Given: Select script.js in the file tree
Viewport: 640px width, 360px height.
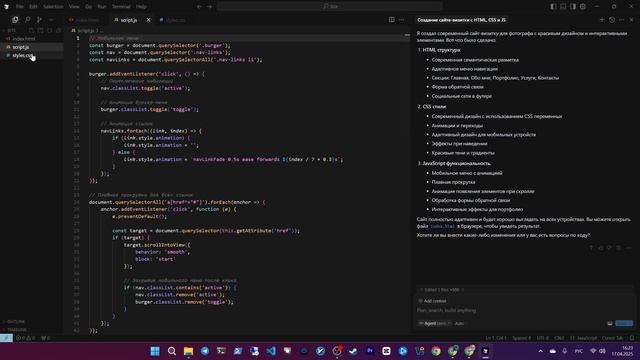Looking at the screenshot, I should [x=32, y=47].
